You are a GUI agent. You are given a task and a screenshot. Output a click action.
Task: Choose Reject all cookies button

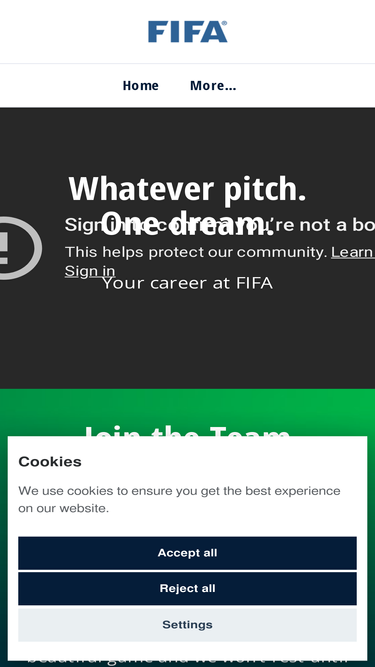coord(188,589)
